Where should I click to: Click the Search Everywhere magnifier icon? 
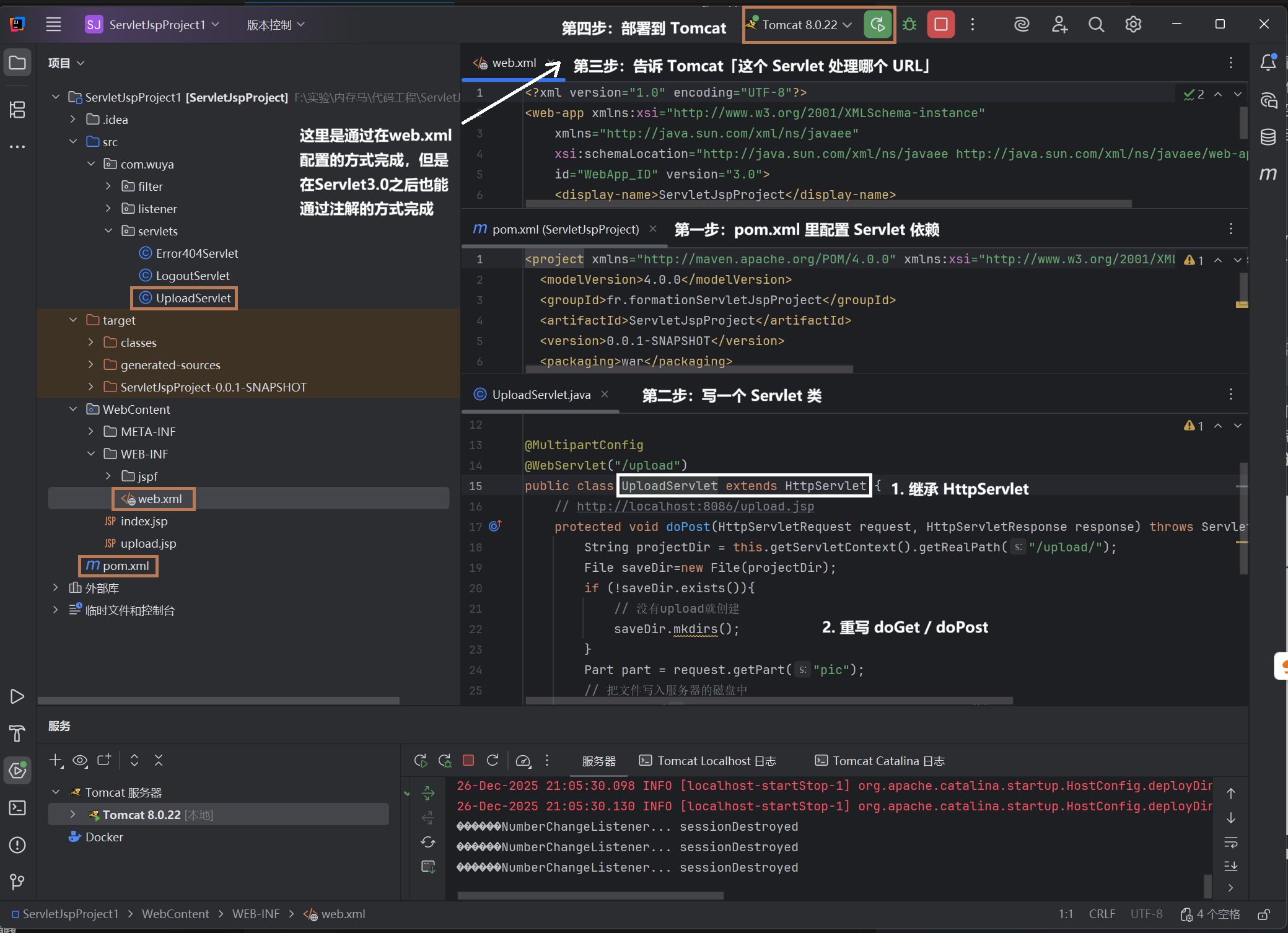point(1096,25)
